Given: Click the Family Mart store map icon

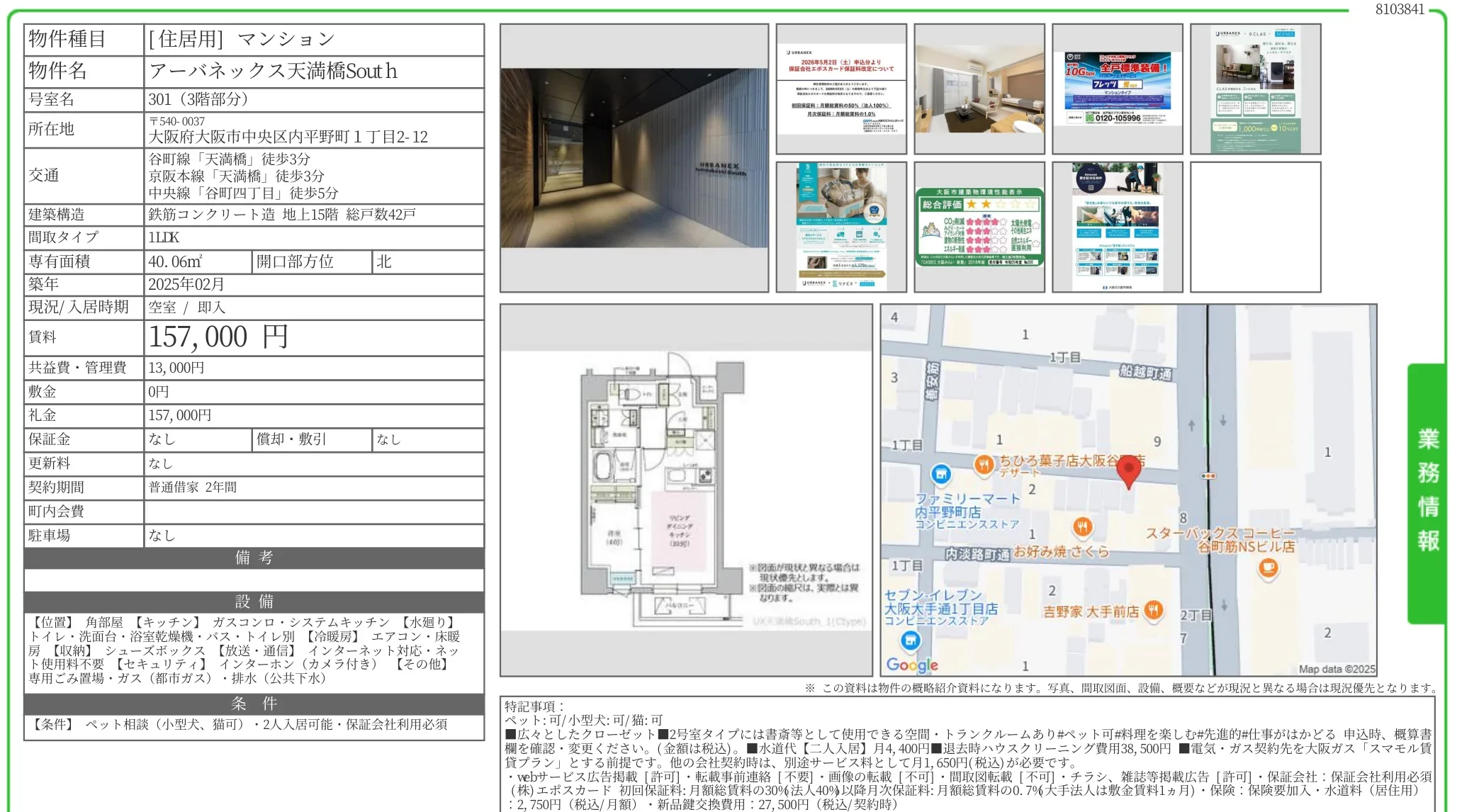Looking at the screenshot, I should pyautogui.click(x=940, y=474).
